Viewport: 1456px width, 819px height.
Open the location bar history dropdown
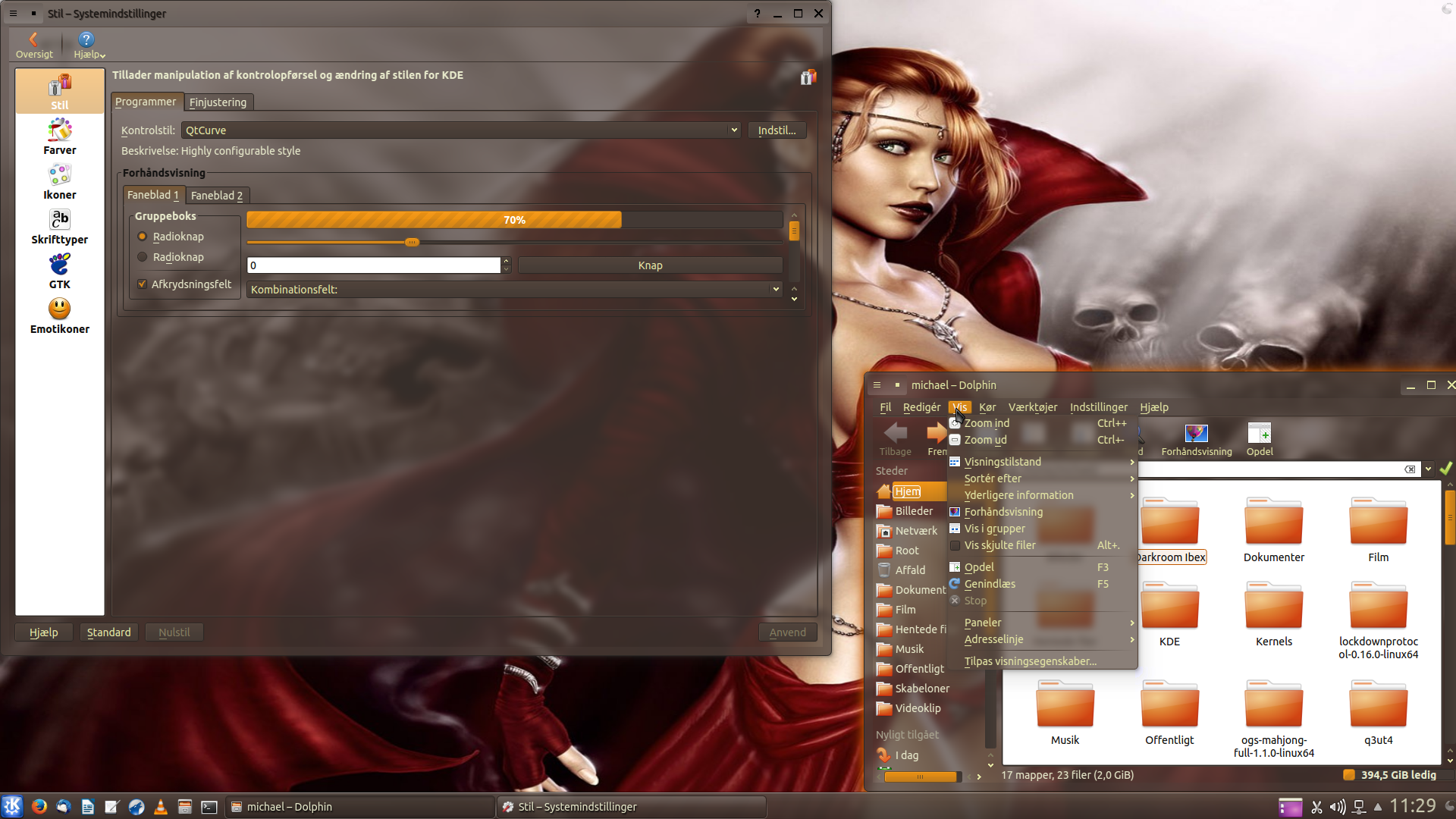pyautogui.click(x=1428, y=469)
